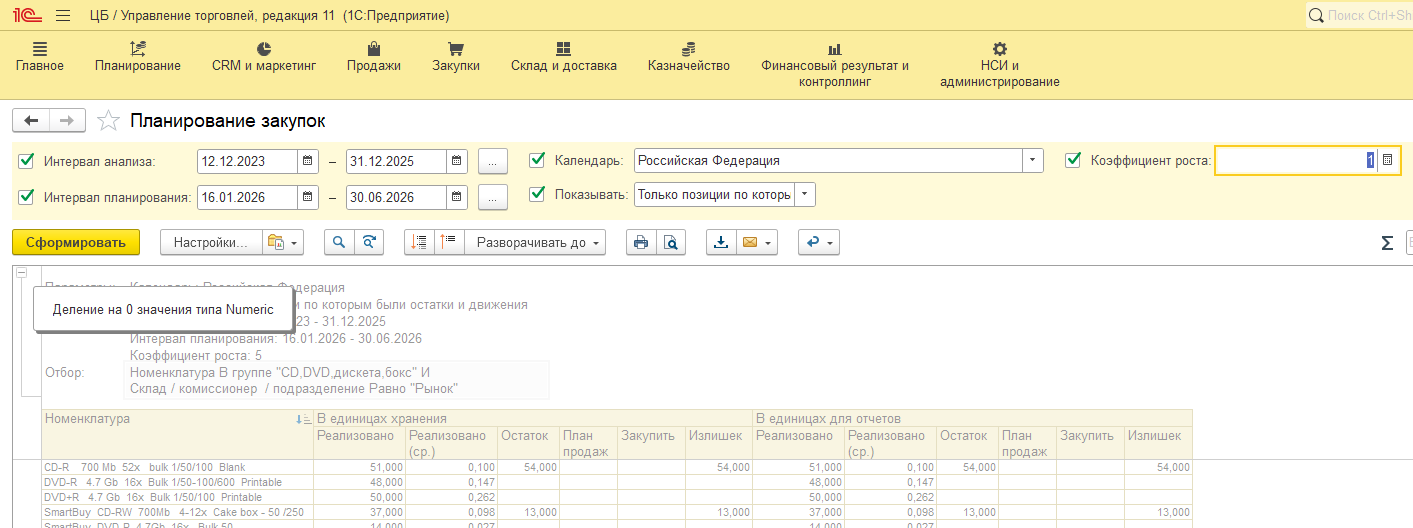
Task: Open report Настройки... button
Action: coord(210,242)
